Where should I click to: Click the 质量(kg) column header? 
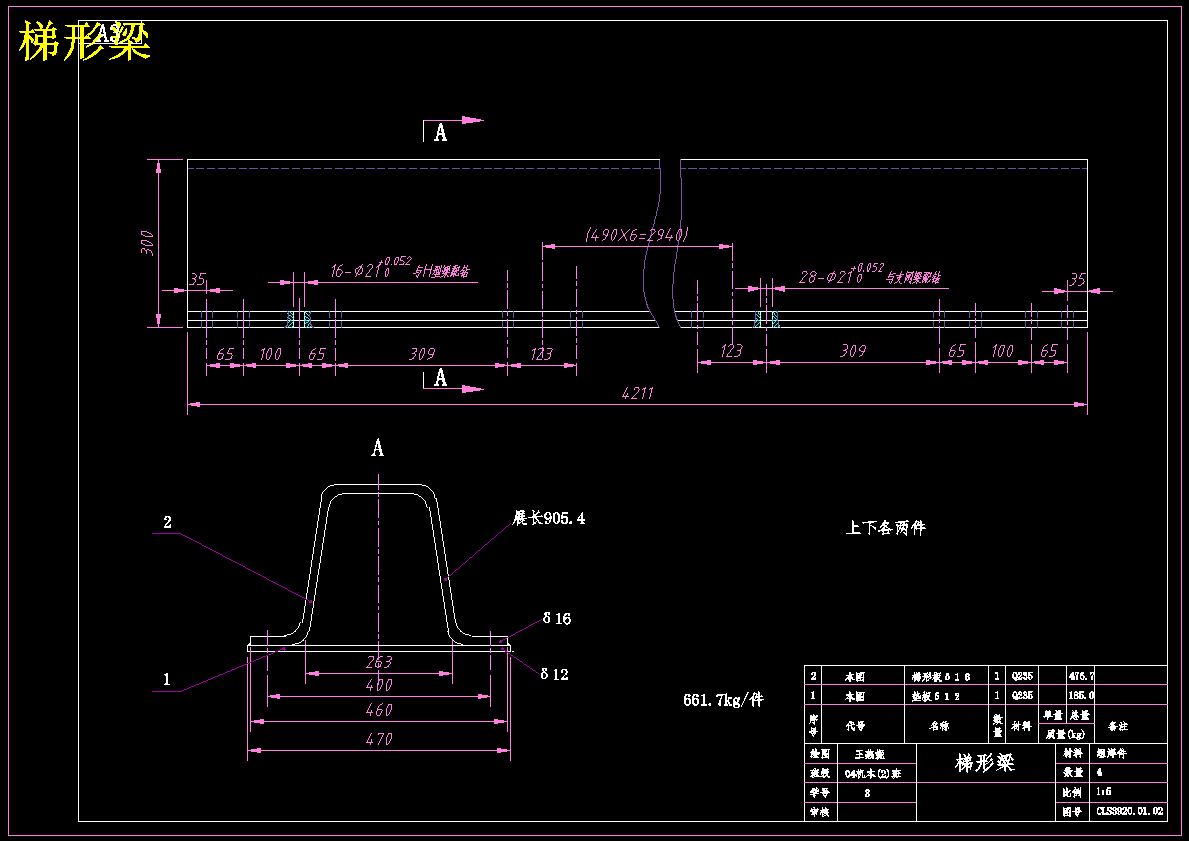(1066, 734)
